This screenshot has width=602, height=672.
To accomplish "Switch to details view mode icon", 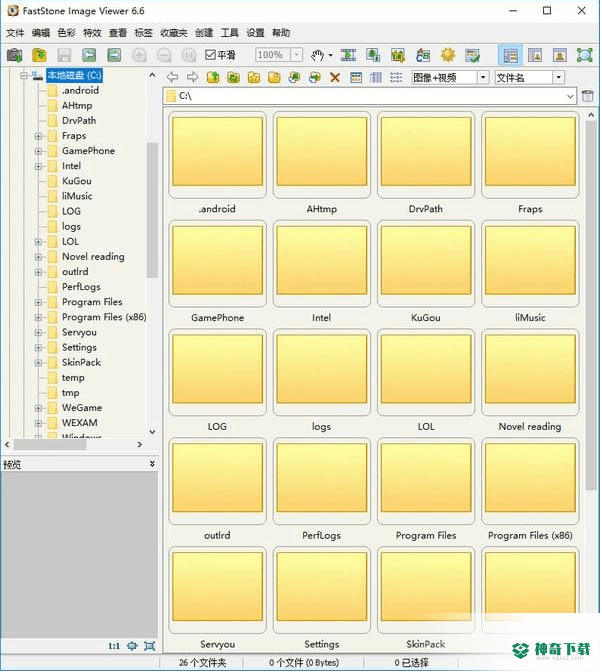I will pyautogui.click(x=376, y=77).
